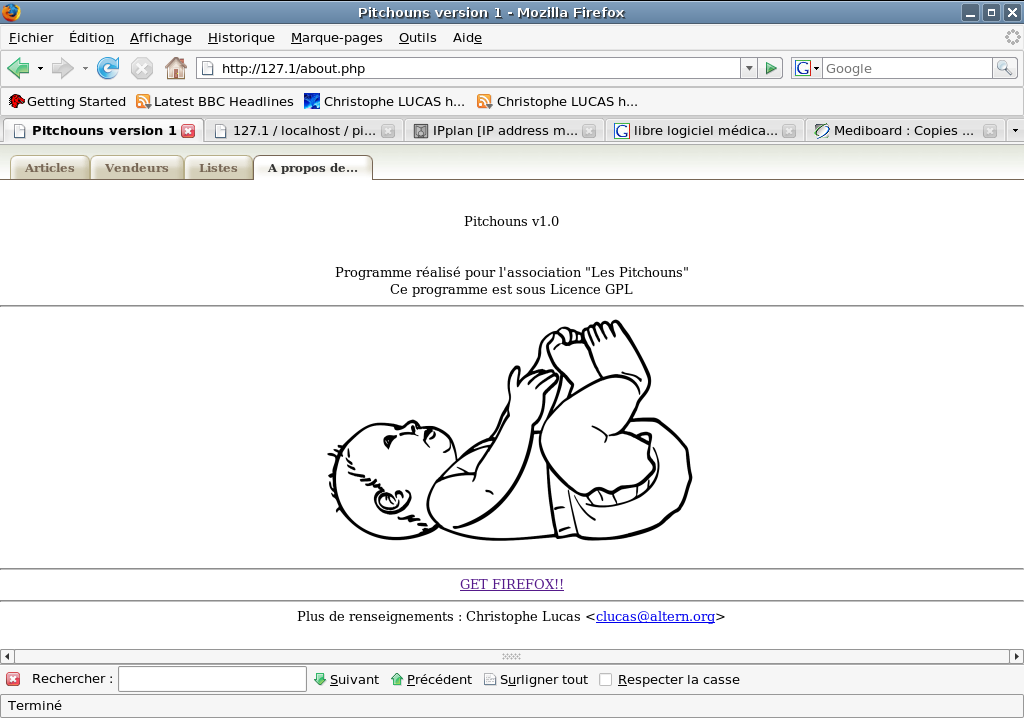1024x718 pixels.
Task: Enable Respecter la casse checkbox
Action: click(605, 680)
